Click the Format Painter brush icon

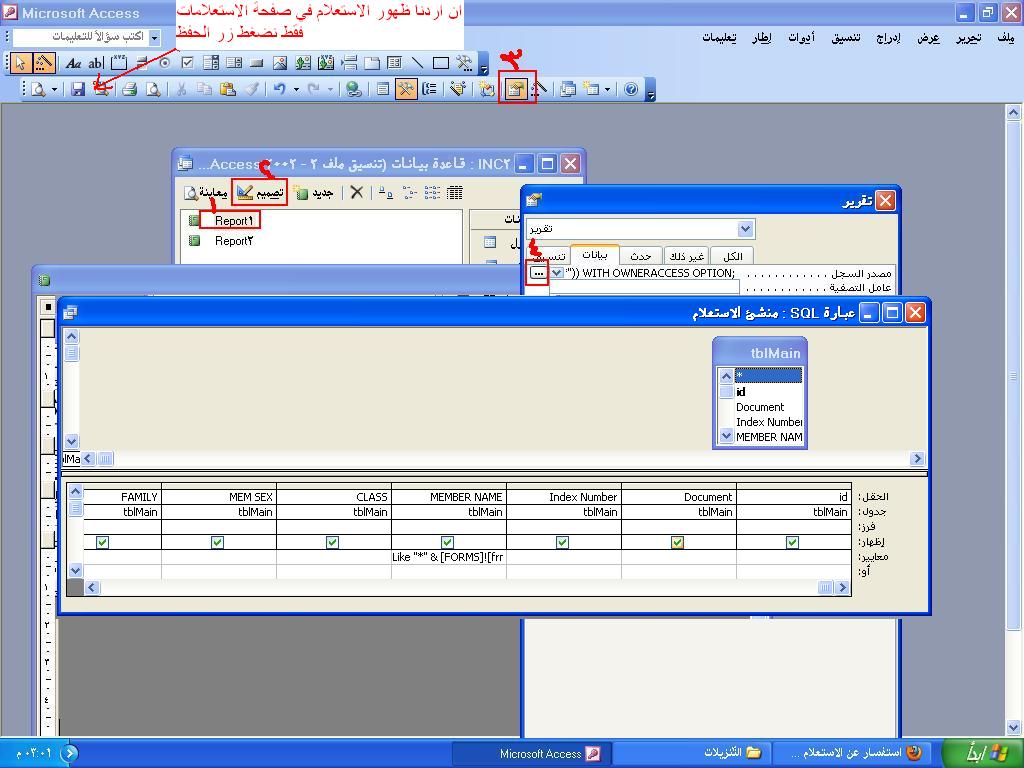[x=251, y=89]
